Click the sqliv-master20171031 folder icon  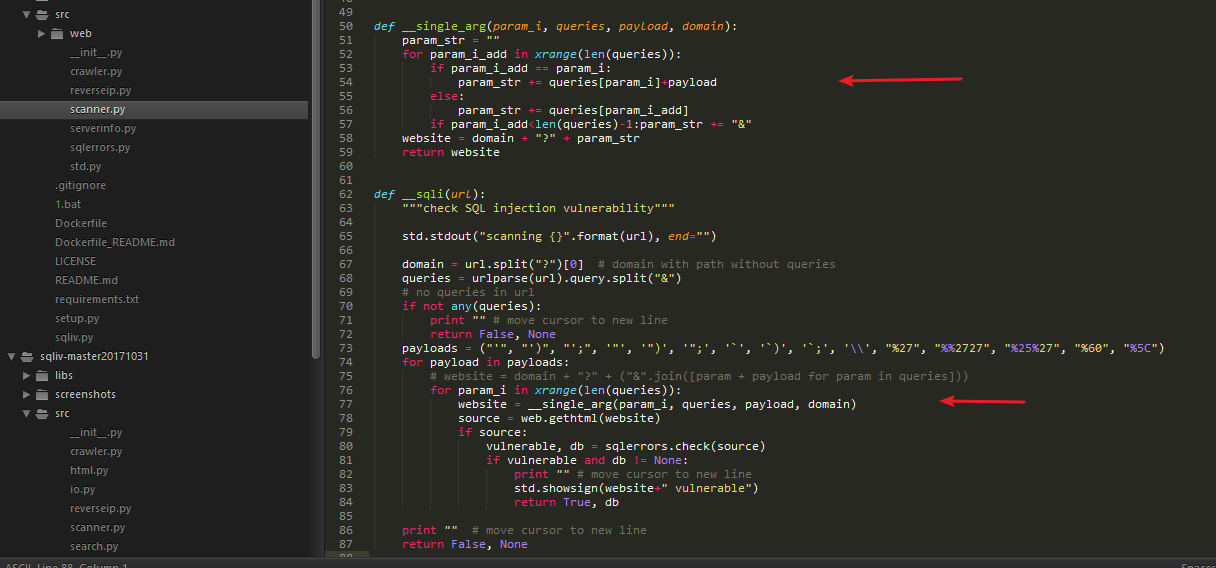(26, 356)
